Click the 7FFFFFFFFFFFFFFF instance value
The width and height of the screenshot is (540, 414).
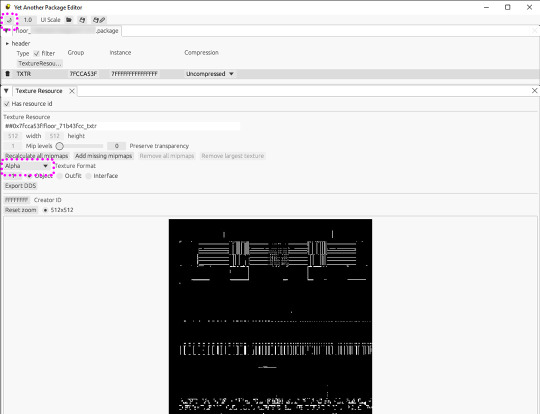coord(134,74)
